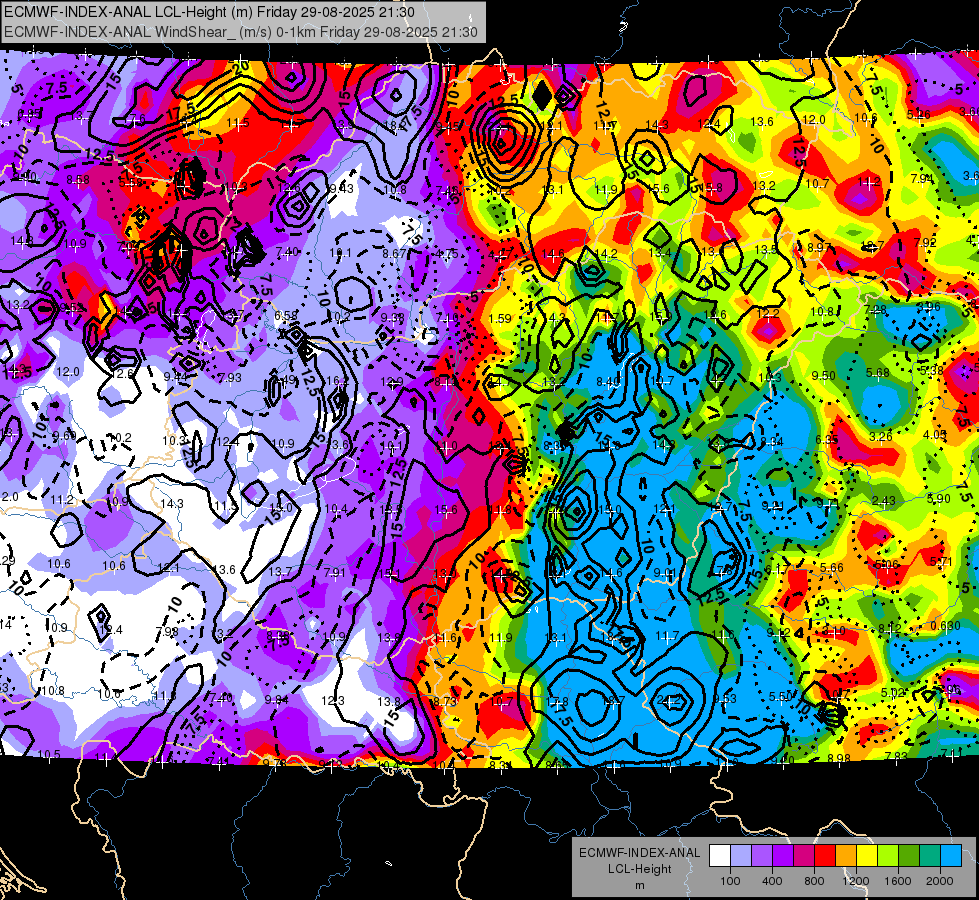
Task: Click the map value 9.84
Action: click(x=277, y=700)
